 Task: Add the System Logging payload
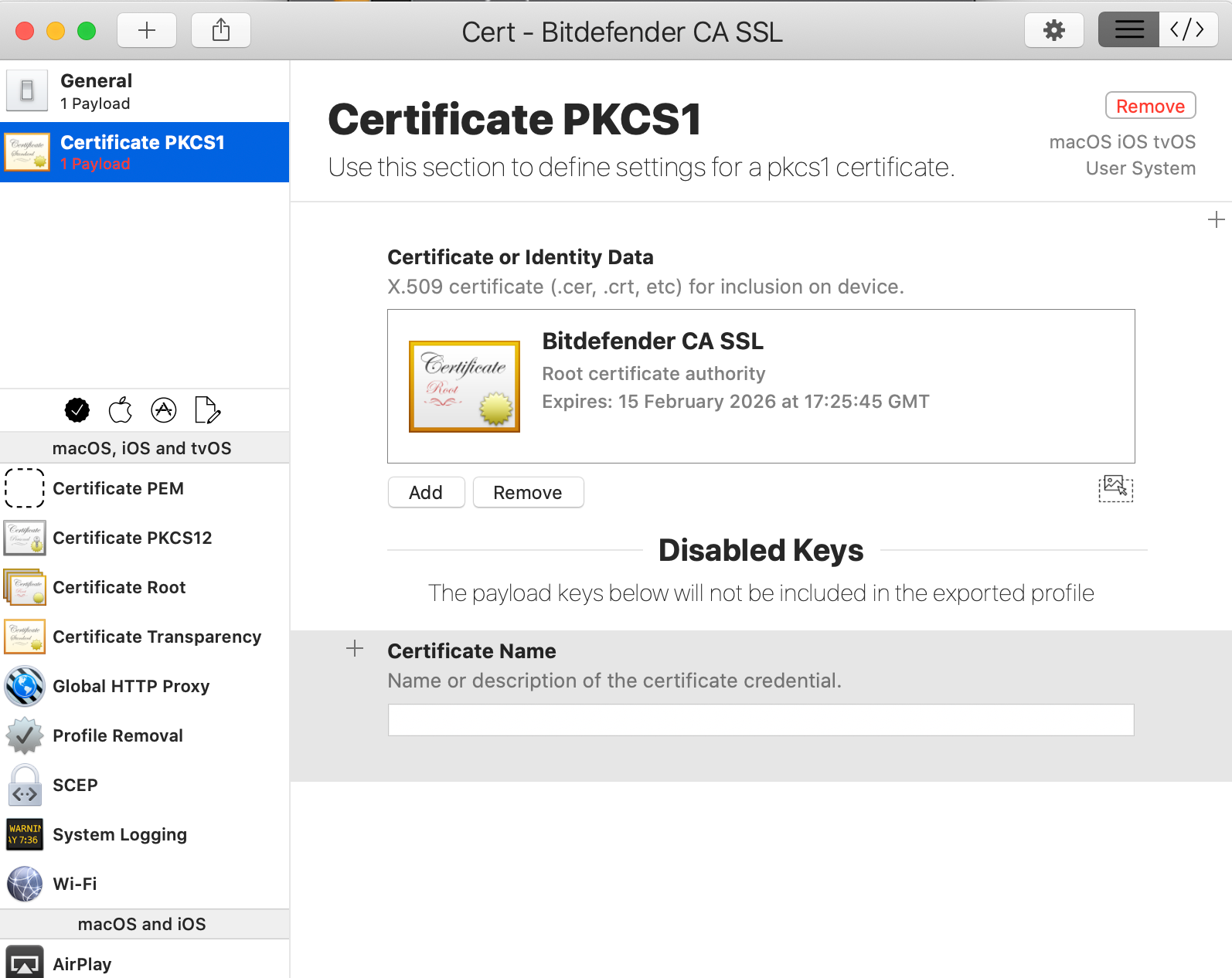click(x=145, y=834)
